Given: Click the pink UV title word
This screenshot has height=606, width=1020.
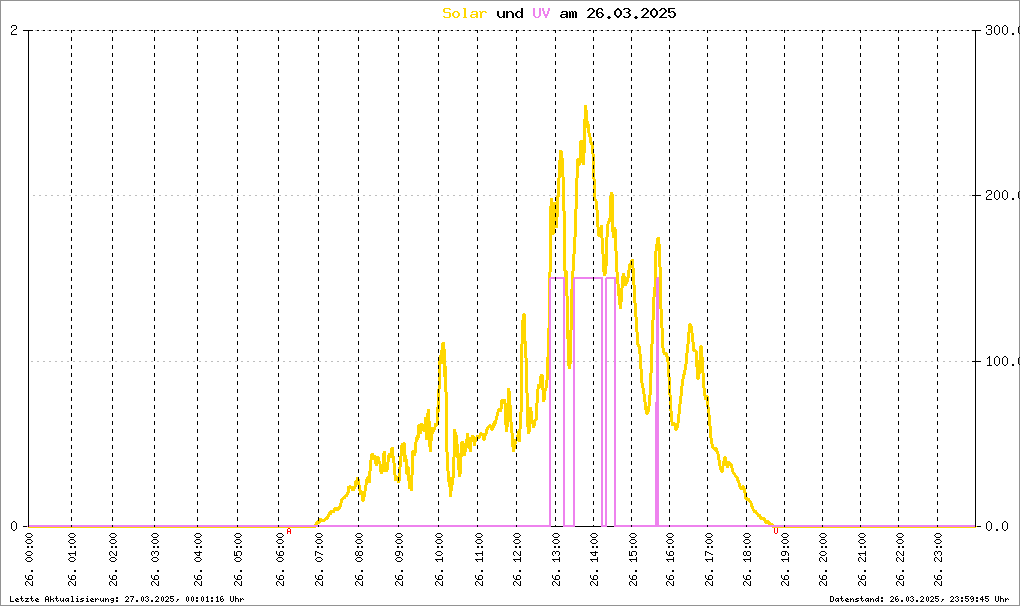Looking at the screenshot, I should [x=541, y=13].
